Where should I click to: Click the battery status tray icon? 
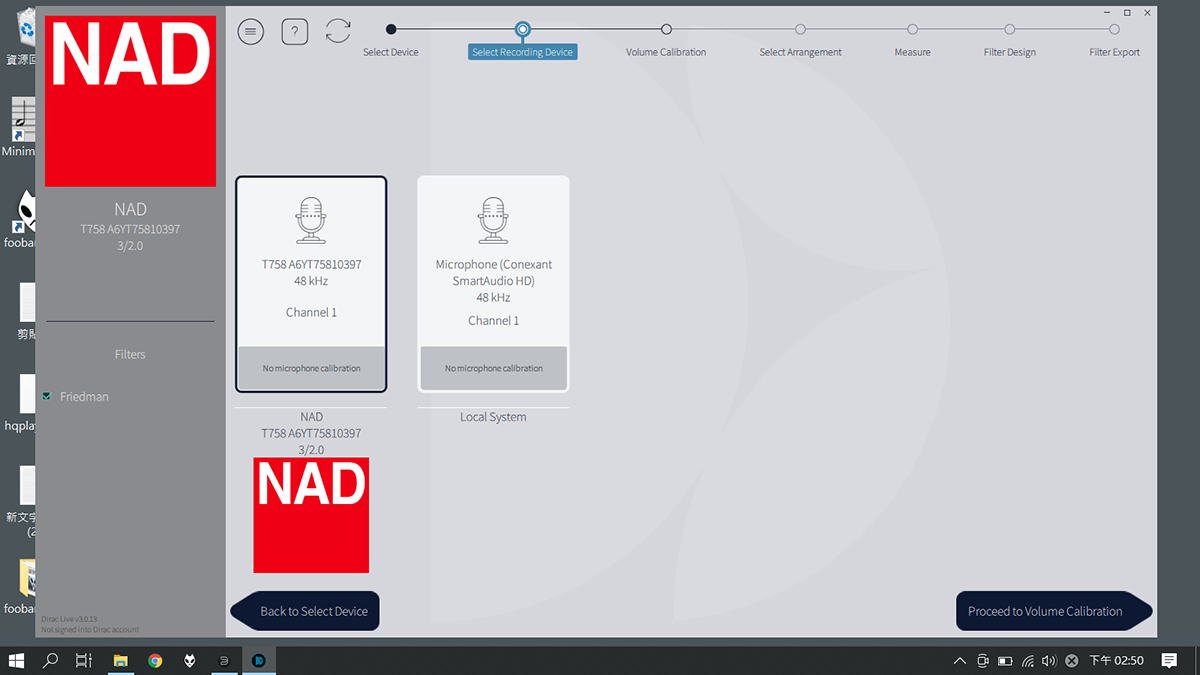(x=1005, y=660)
